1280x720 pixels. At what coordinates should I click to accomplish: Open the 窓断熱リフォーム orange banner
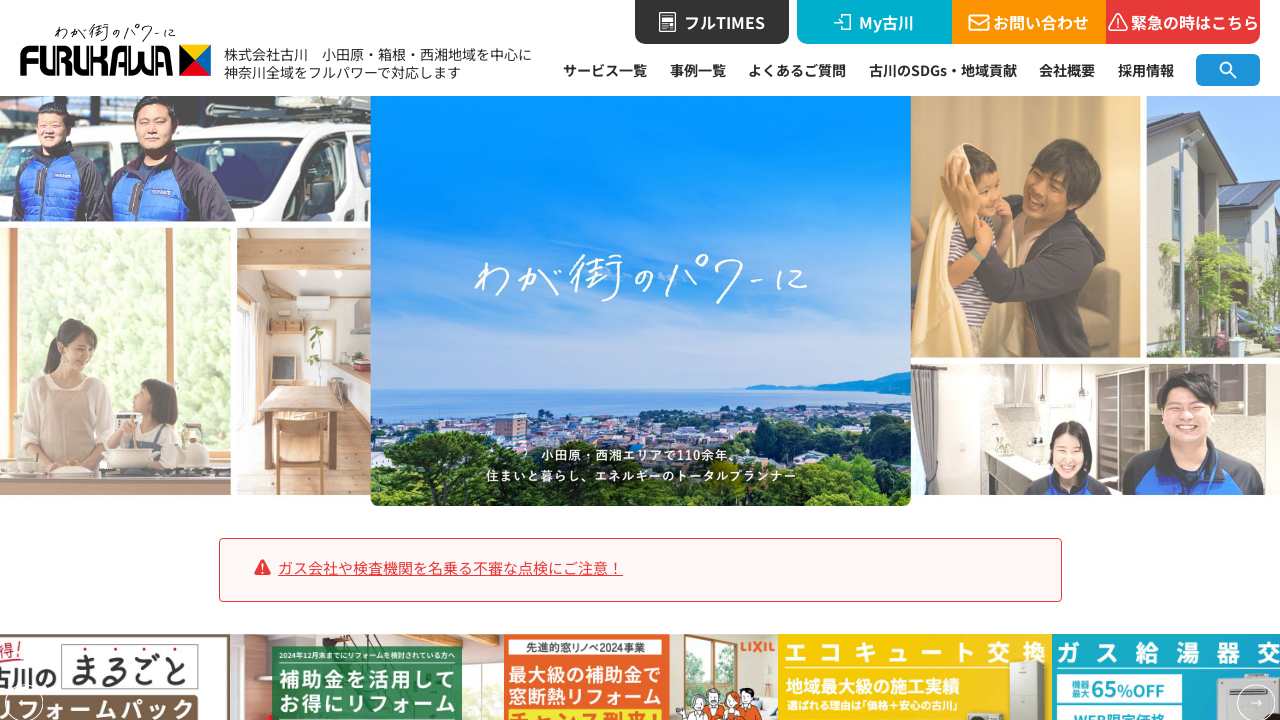(586, 680)
